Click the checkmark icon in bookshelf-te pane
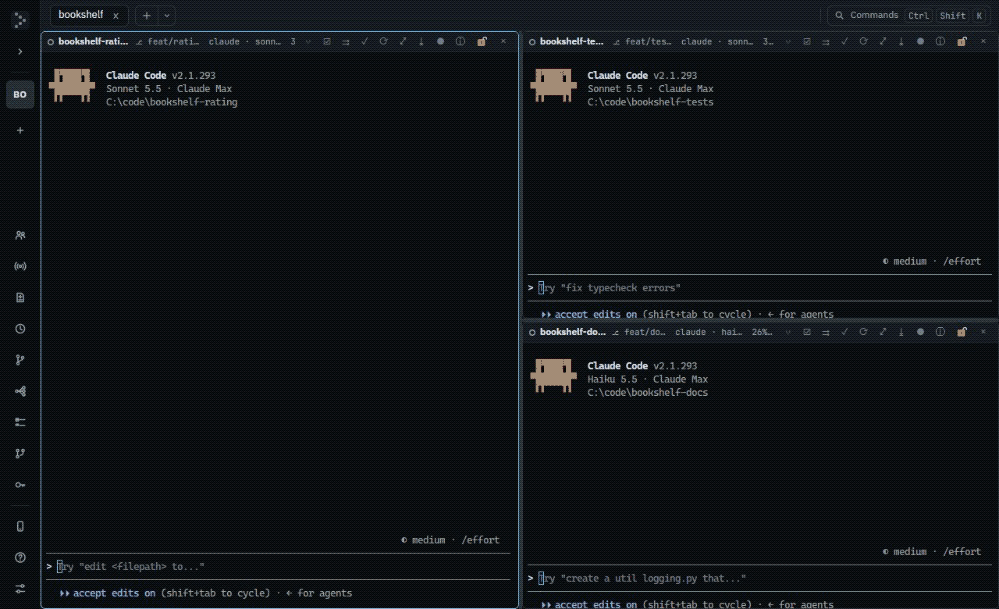The width and height of the screenshot is (999, 609). (x=844, y=41)
